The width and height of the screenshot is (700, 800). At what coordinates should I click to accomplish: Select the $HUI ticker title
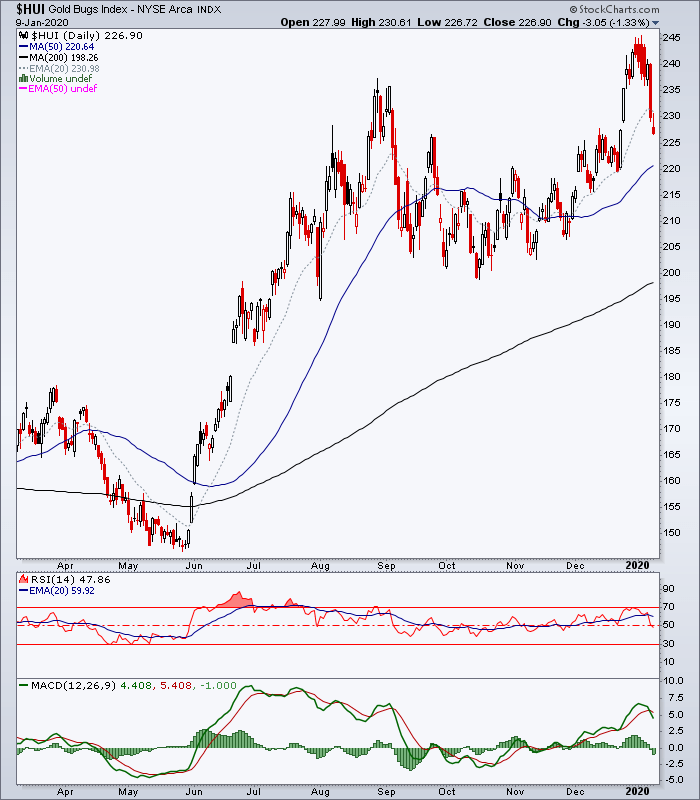pos(30,9)
